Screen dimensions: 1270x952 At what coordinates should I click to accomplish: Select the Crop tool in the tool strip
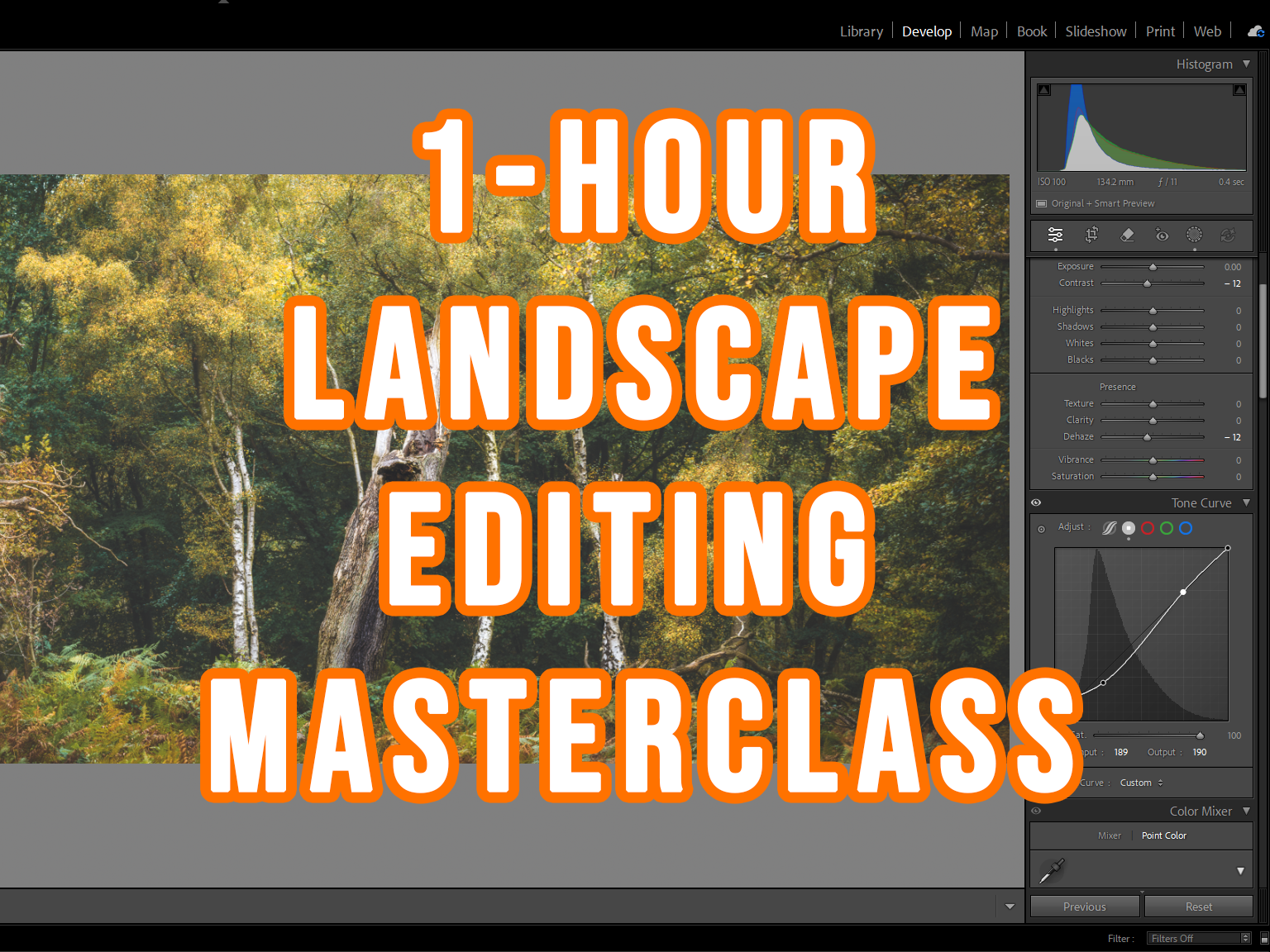click(1091, 236)
